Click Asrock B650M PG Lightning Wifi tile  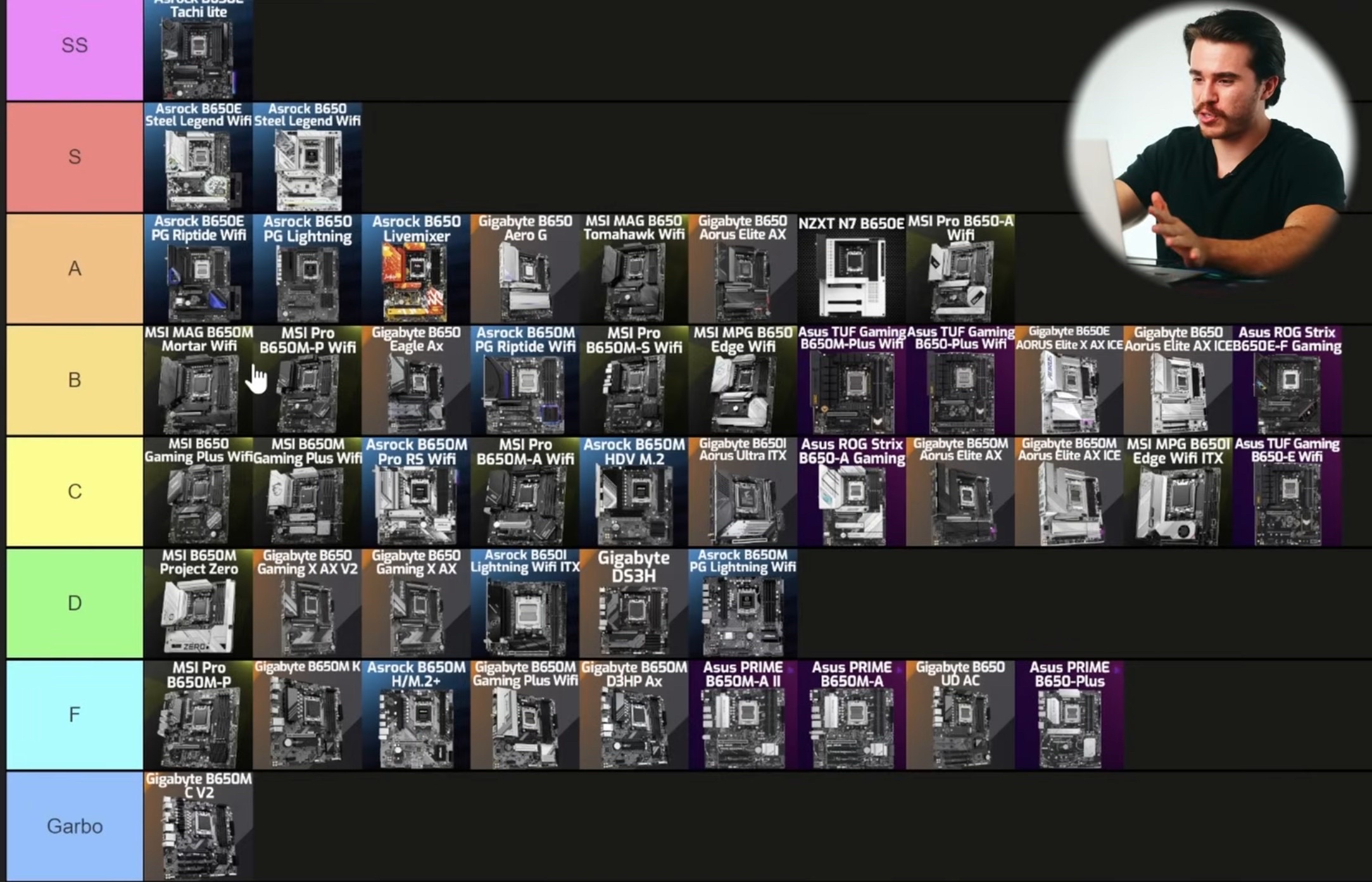click(x=743, y=603)
